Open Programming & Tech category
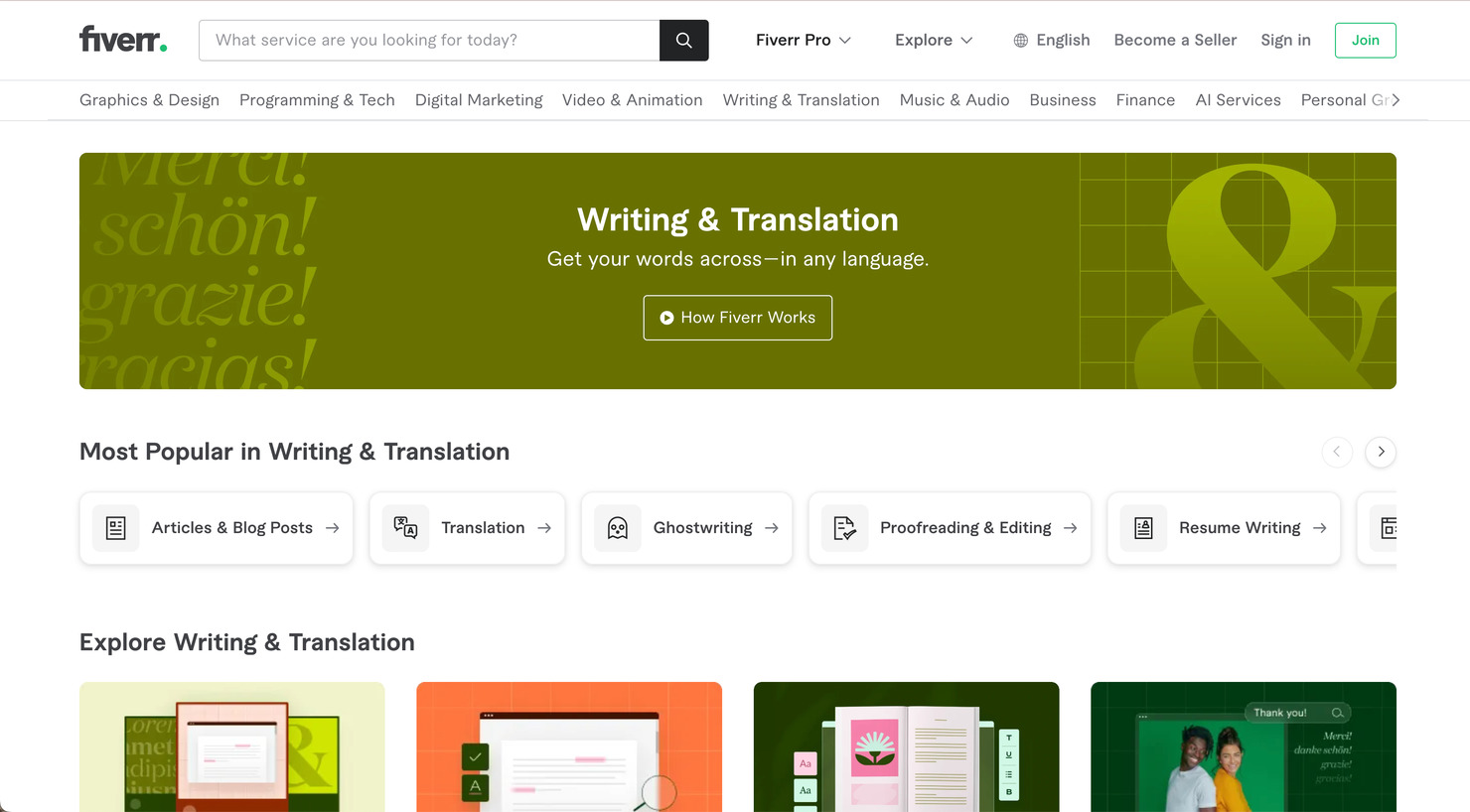The image size is (1470, 812). tap(317, 100)
